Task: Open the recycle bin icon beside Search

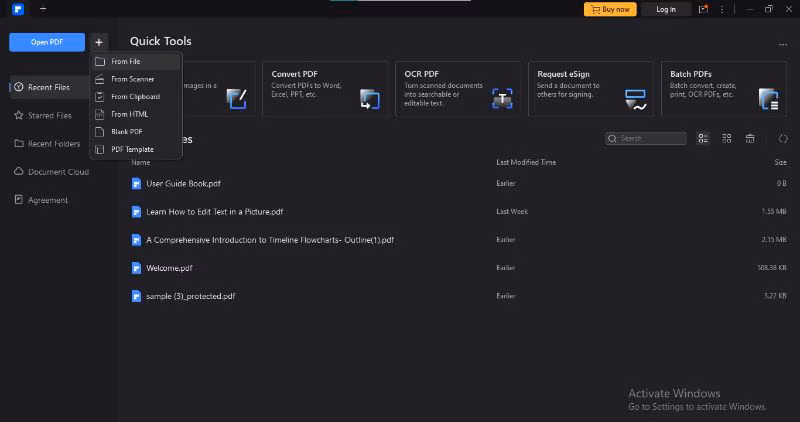Action: coord(750,138)
